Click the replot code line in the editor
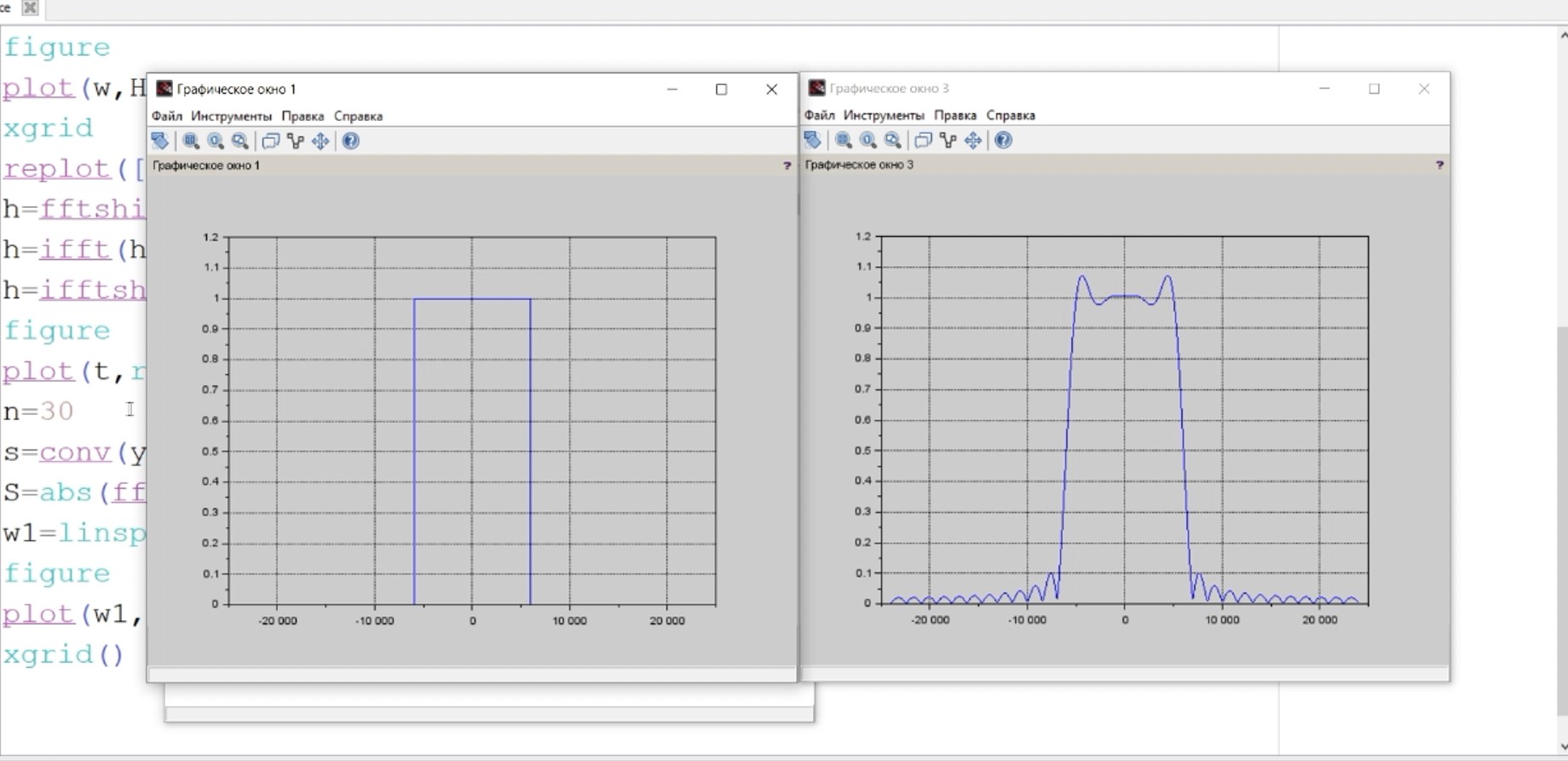 click(x=74, y=169)
